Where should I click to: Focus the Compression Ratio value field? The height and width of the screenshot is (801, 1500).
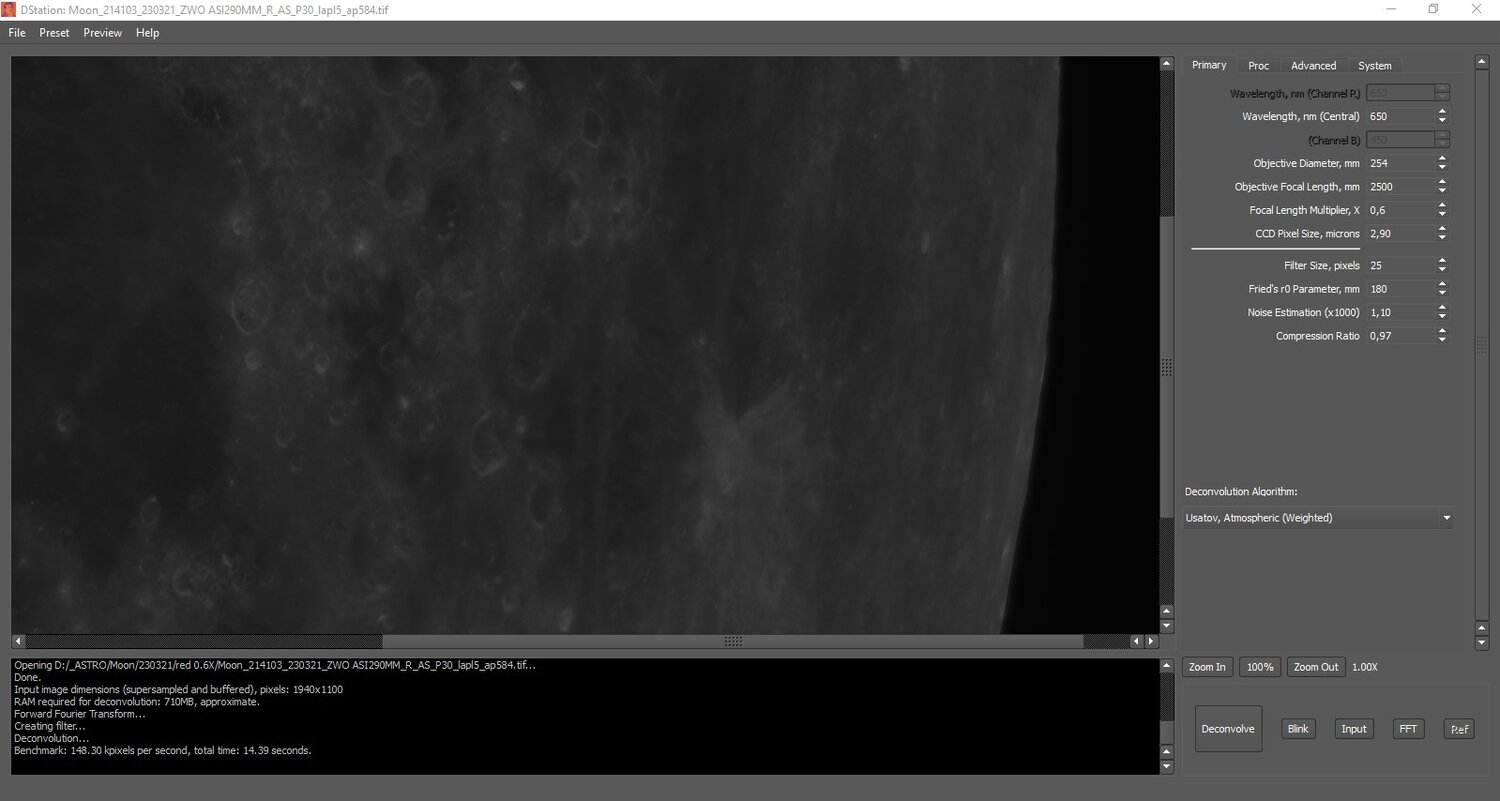click(1399, 336)
